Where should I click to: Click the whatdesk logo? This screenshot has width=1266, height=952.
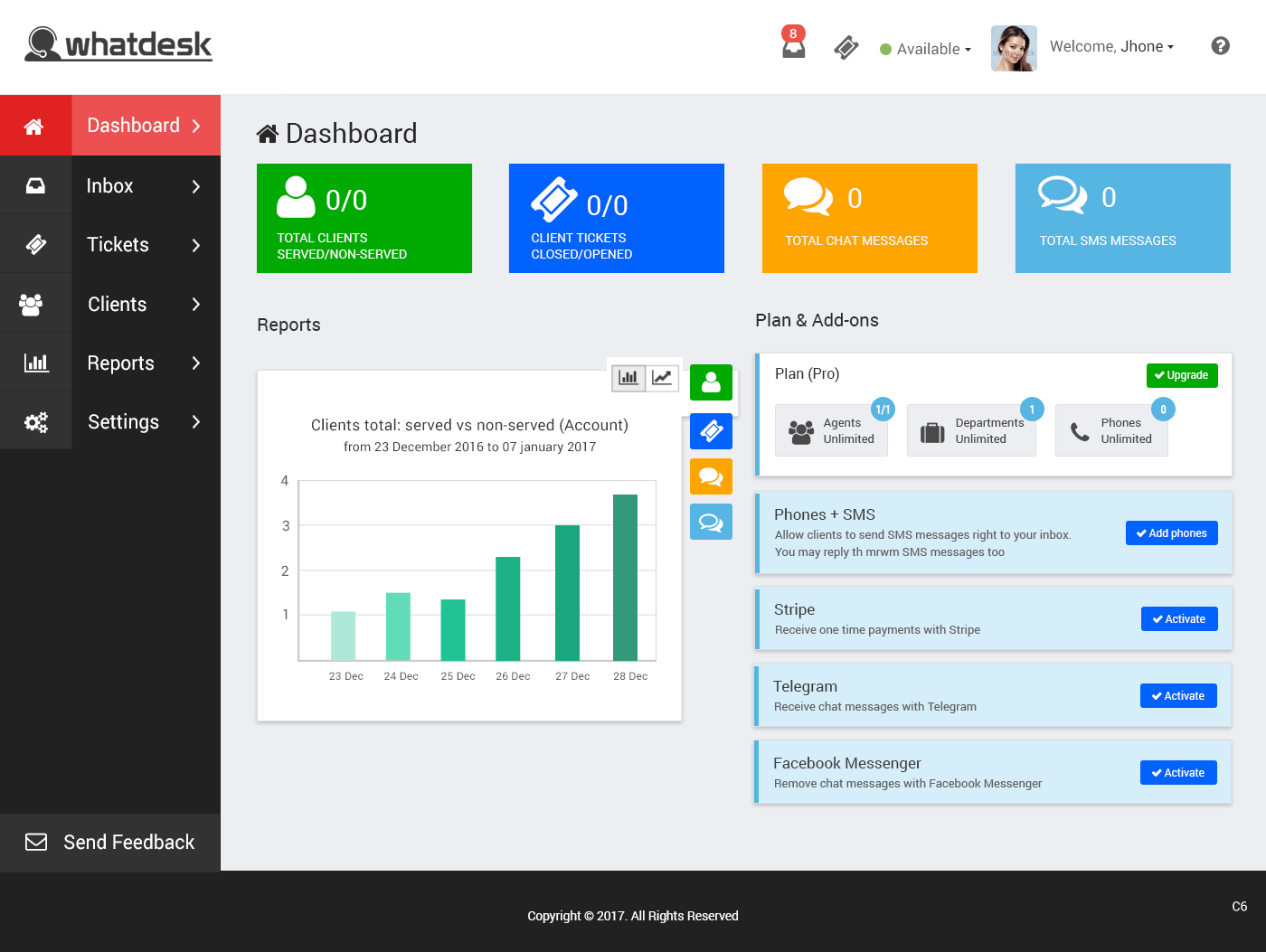118,44
